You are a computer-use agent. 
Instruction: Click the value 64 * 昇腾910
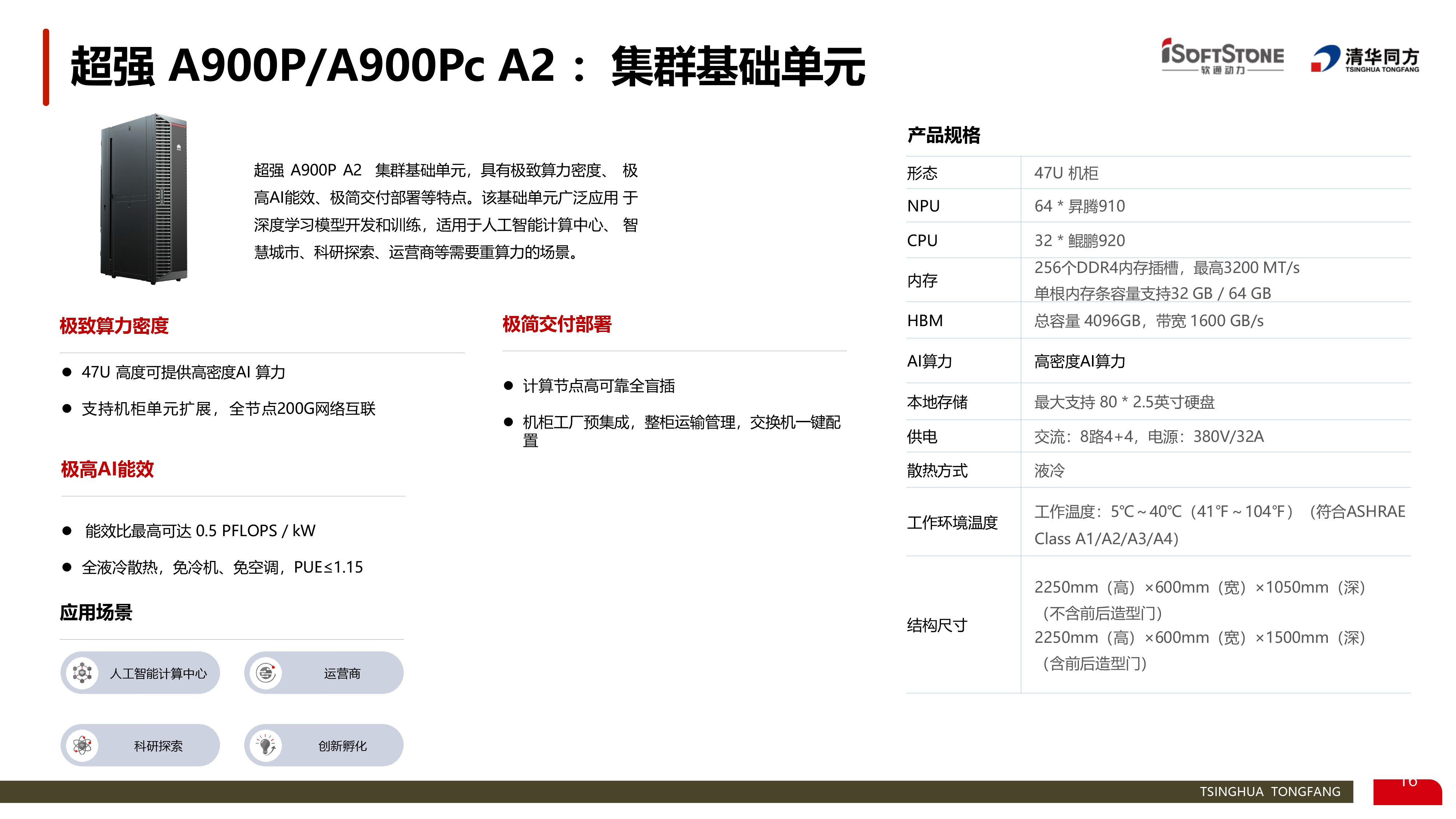click(1080, 206)
